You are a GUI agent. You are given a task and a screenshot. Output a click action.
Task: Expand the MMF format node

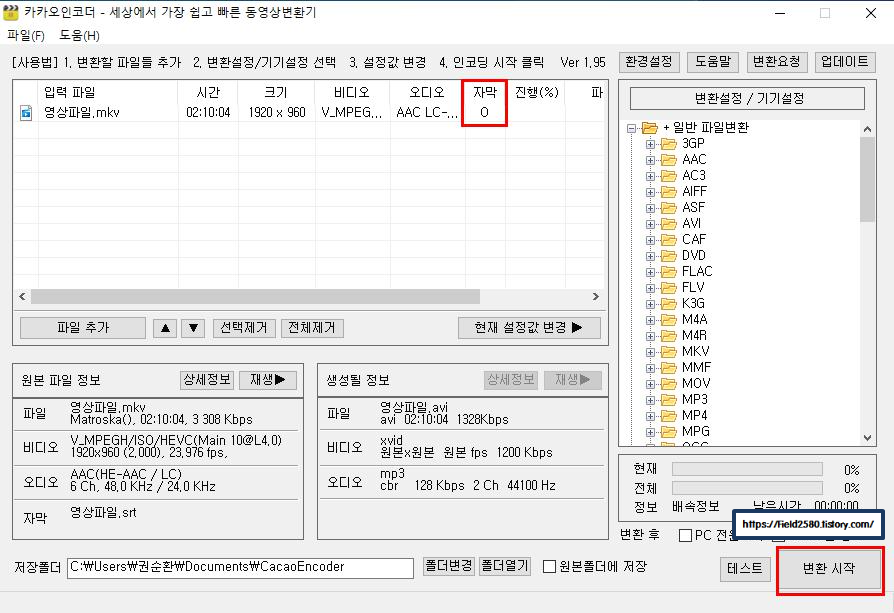[x=650, y=368]
